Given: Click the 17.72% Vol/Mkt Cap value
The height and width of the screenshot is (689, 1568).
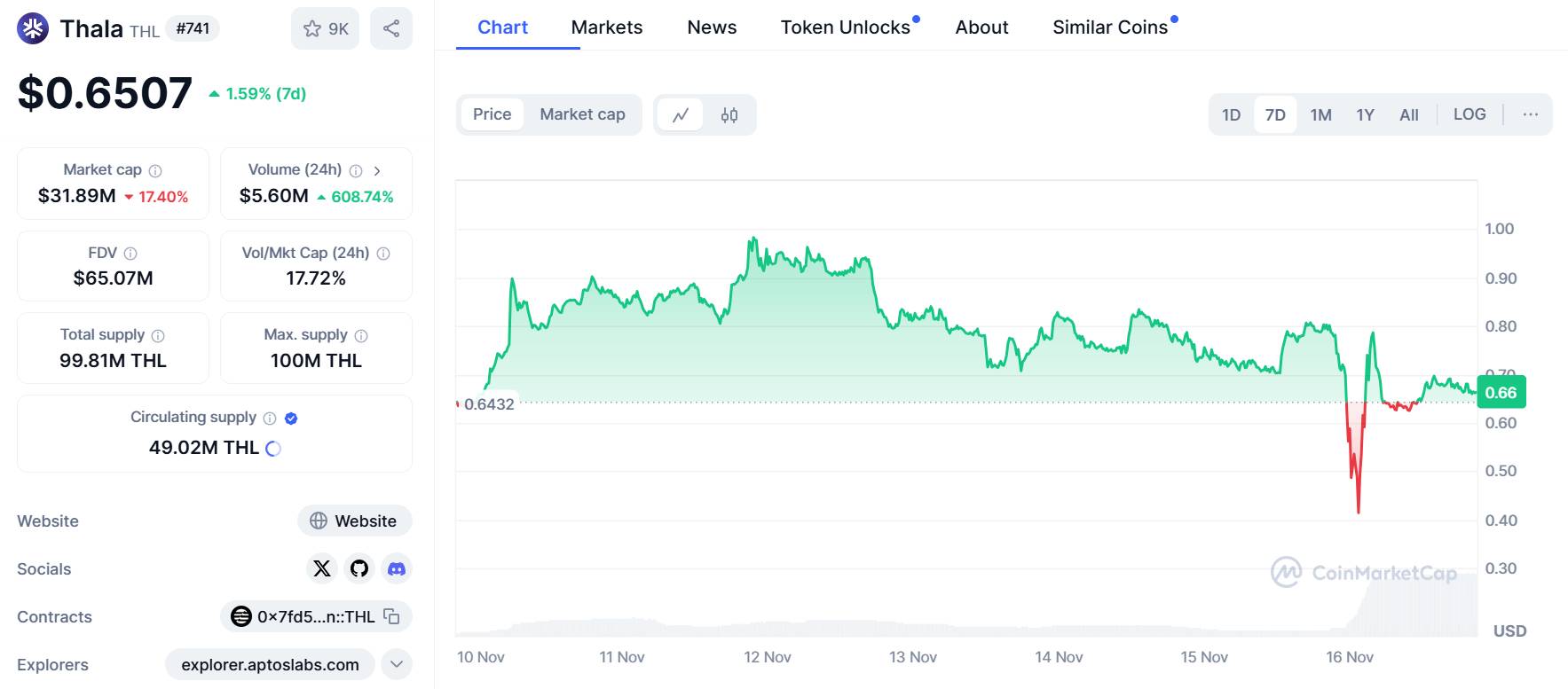Looking at the screenshot, I should pyautogui.click(x=316, y=278).
